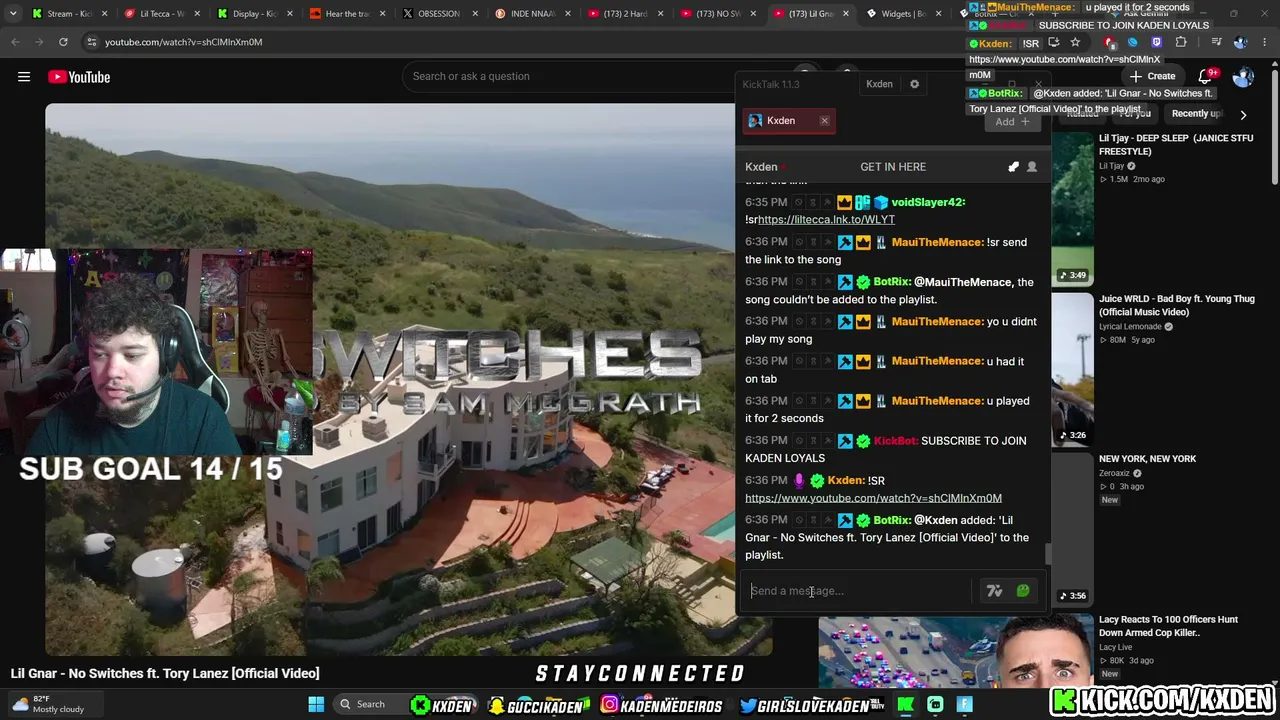The height and width of the screenshot is (720, 1280).
Task: Open the Kick app icon in taskbar
Action: tap(905, 704)
